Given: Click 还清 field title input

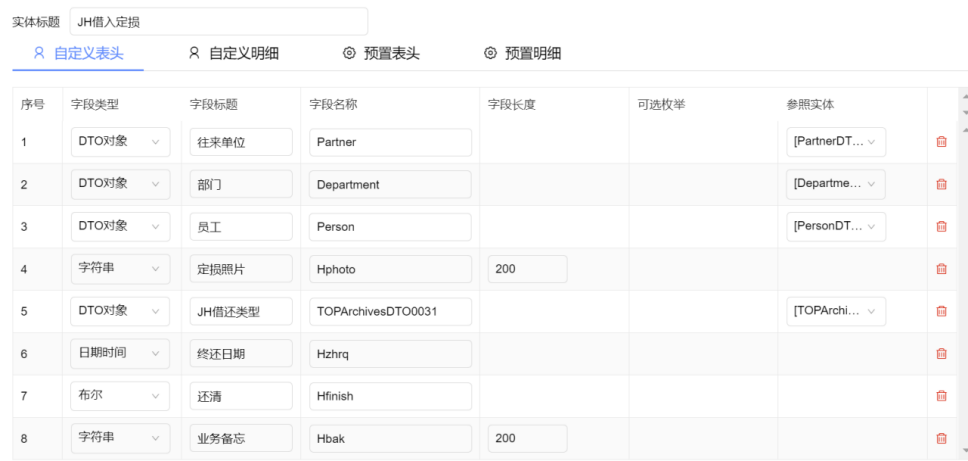Looking at the screenshot, I should coord(241,396).
